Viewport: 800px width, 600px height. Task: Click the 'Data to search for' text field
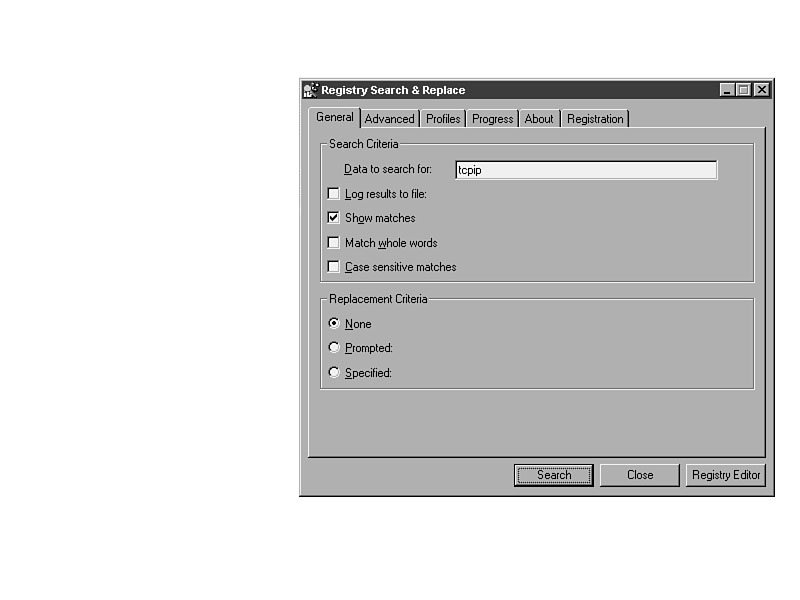click(x=585, y=170)
